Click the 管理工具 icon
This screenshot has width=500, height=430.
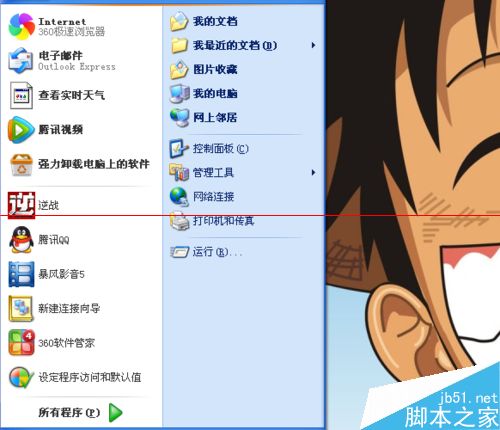(x=179, y=172)
